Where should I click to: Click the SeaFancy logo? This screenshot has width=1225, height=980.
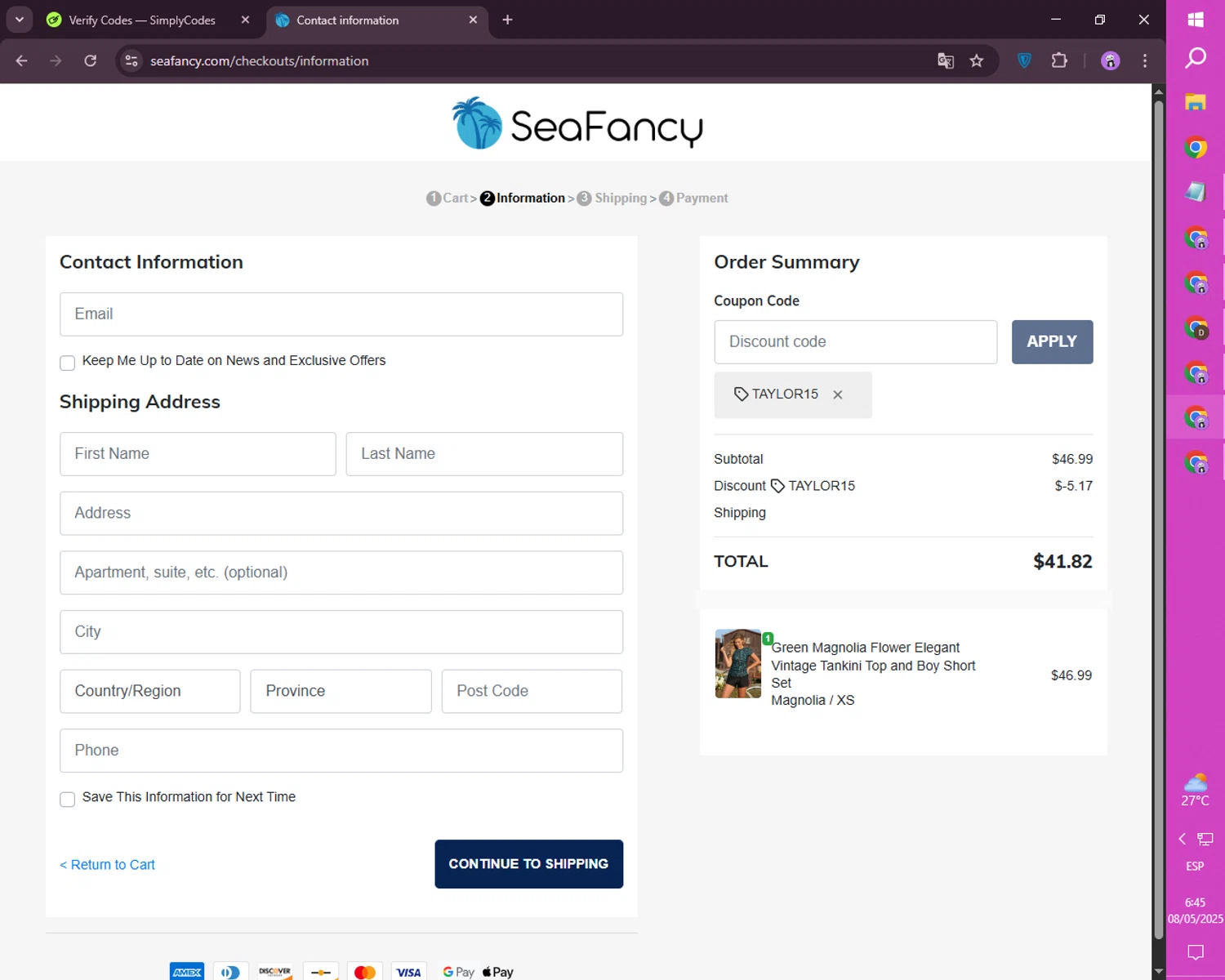[x=577, y=123]
